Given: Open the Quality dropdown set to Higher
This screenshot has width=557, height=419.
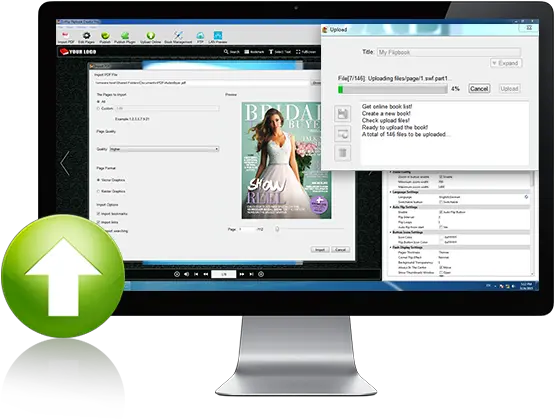Looking at the screenshot, I should 164,149.
